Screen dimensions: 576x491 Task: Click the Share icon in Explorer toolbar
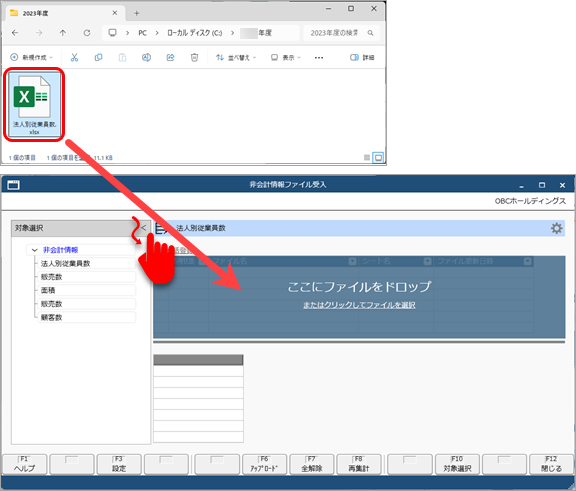tap(170, 57)
